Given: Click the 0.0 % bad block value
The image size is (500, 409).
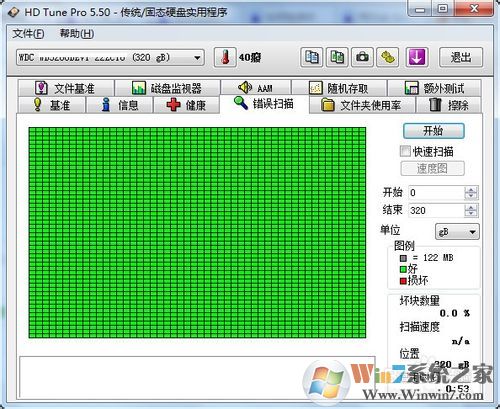Looking at the screenshot, I should pyautogui.click(x=455, y=313).
